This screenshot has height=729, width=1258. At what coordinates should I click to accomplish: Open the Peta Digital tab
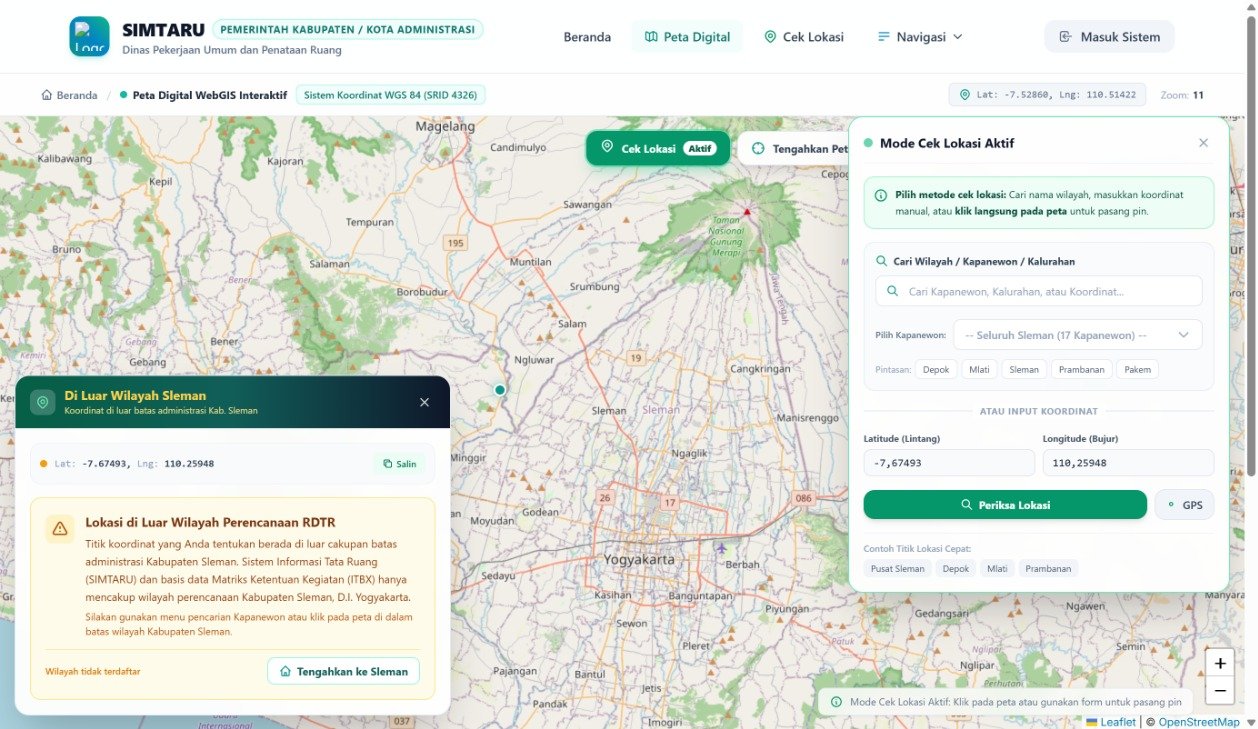coord(687,37)
